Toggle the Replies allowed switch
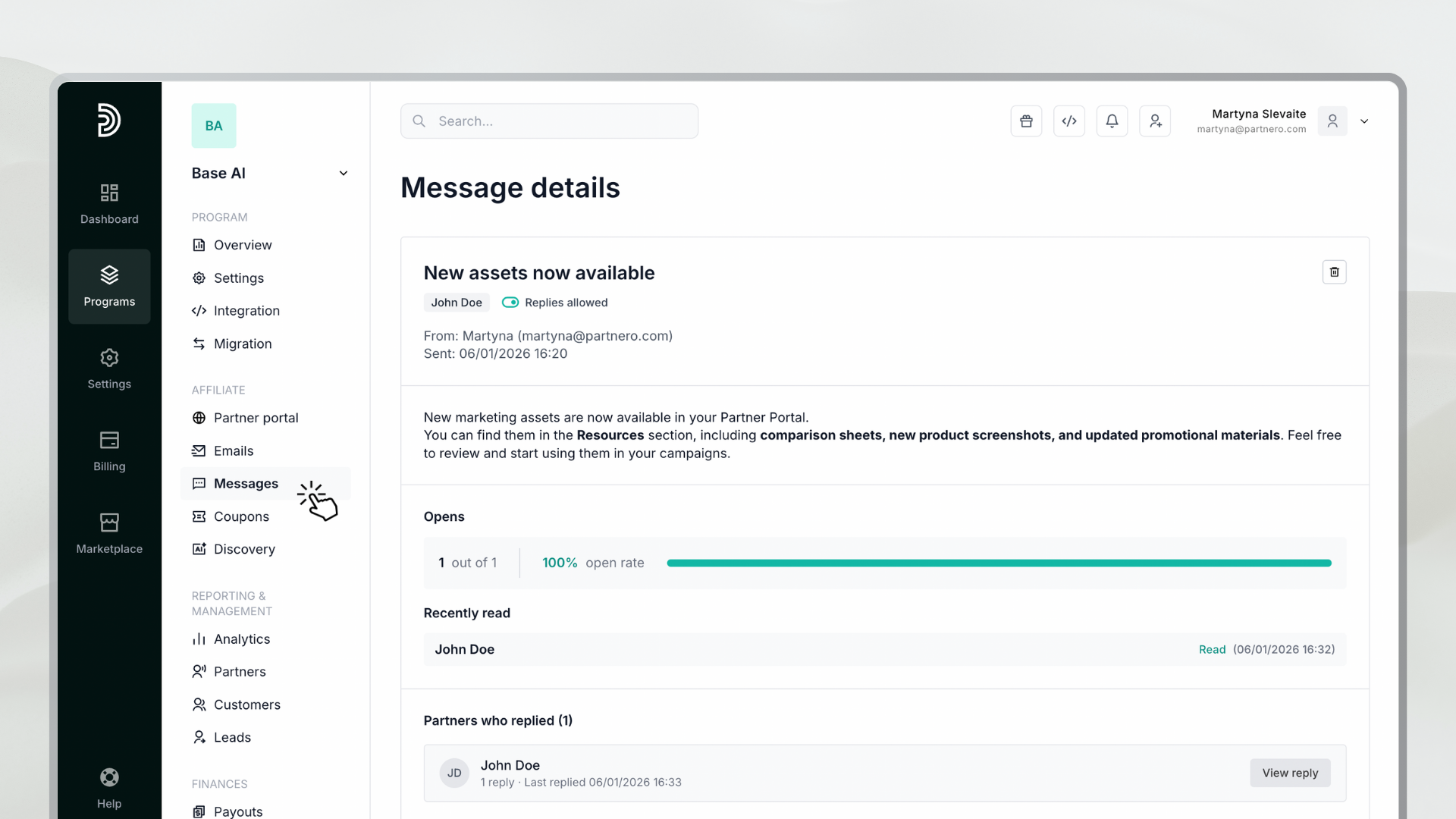The width and height of the screenshot is (1456, 819). point(510,303)
